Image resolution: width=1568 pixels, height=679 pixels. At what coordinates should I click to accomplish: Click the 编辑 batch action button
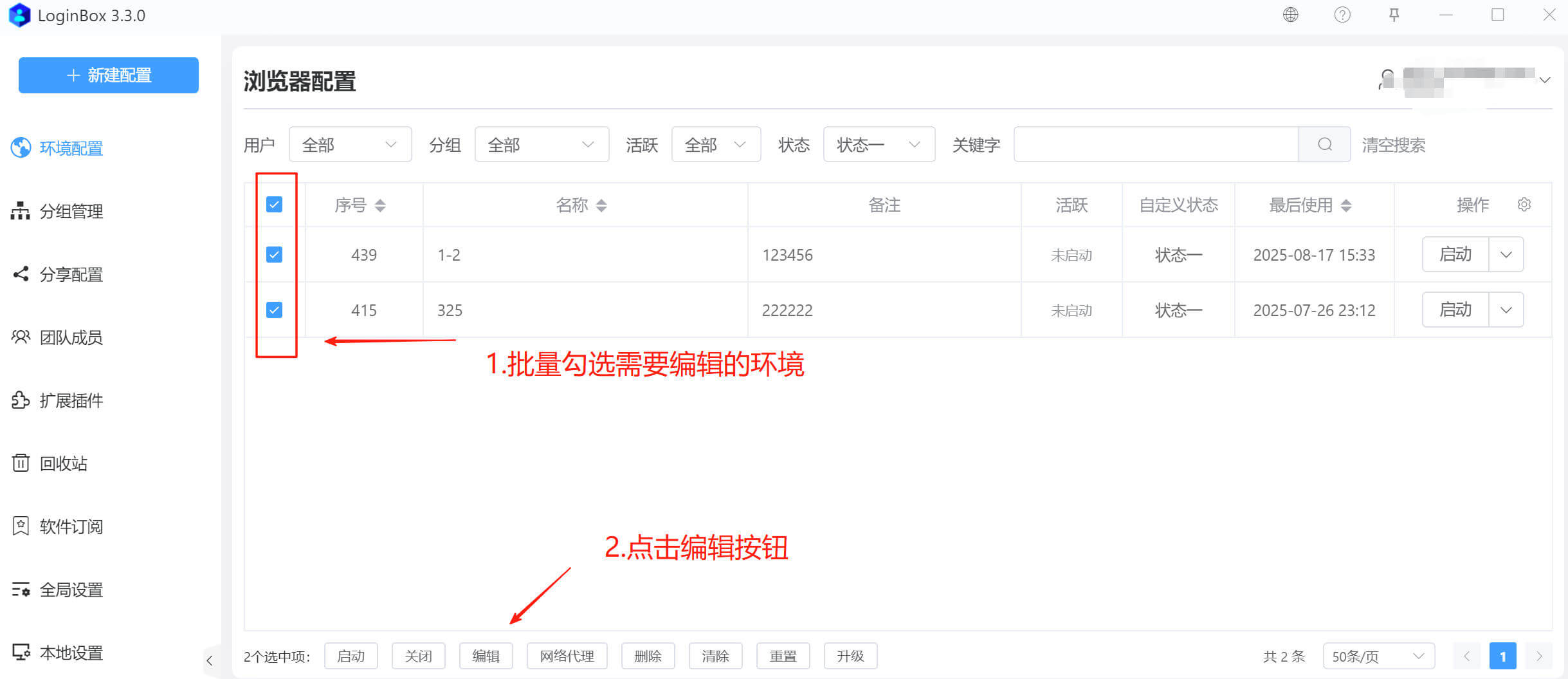tap(486, 656)
